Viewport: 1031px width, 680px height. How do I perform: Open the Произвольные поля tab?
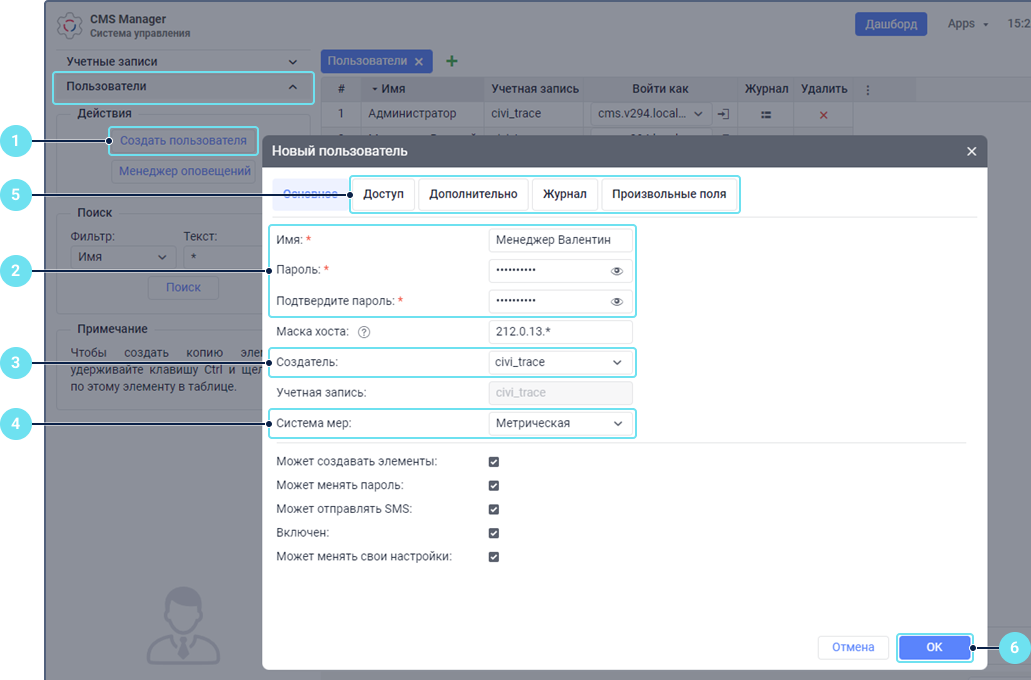669,194
